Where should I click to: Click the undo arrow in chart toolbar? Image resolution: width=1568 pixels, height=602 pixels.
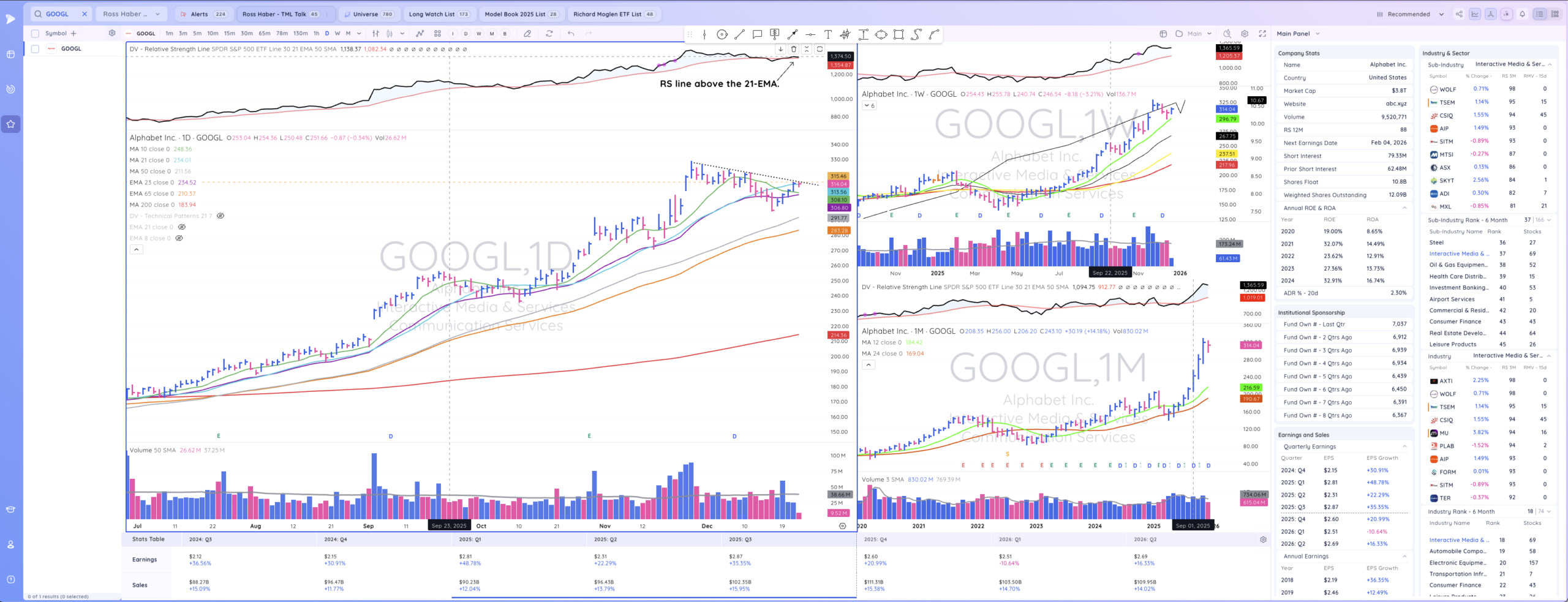[571, 34]
